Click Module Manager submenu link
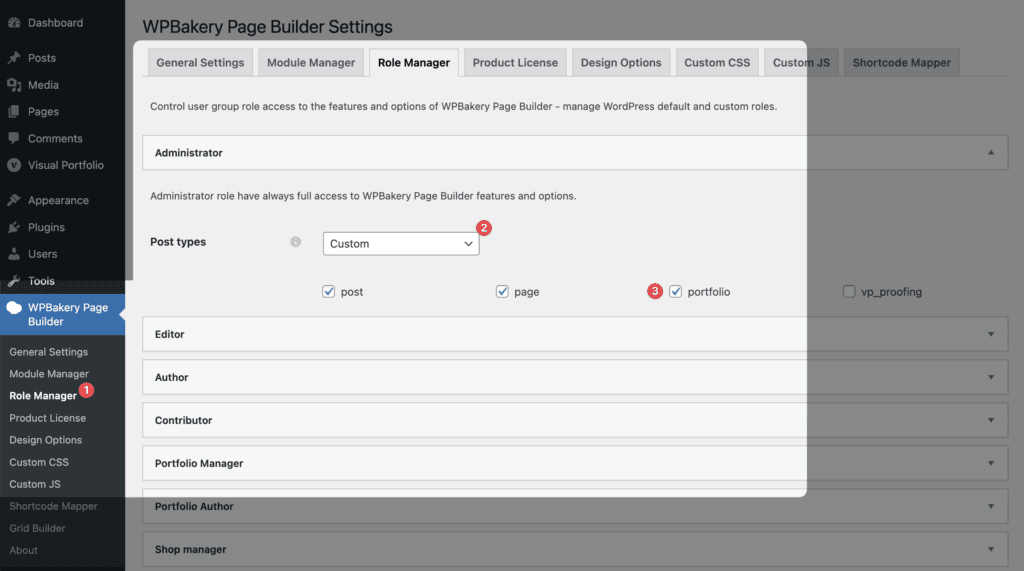This screenshot has height=571, width=1024. pyautogui.click(x=49, y=374)
